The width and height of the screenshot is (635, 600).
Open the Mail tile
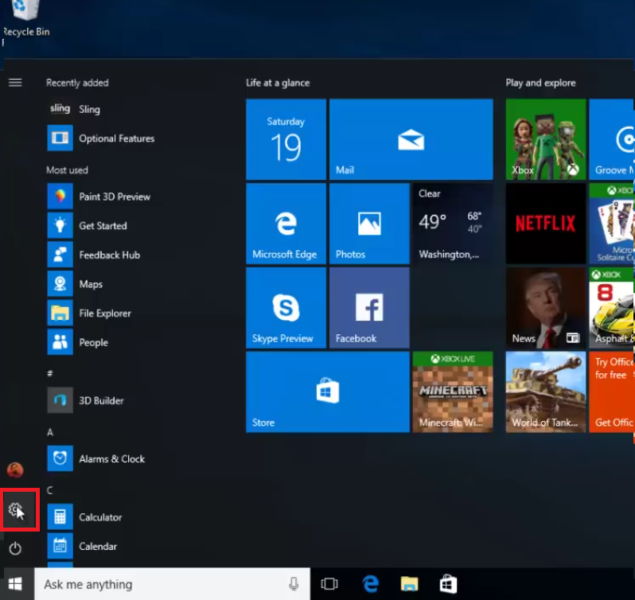click(411, 139)
